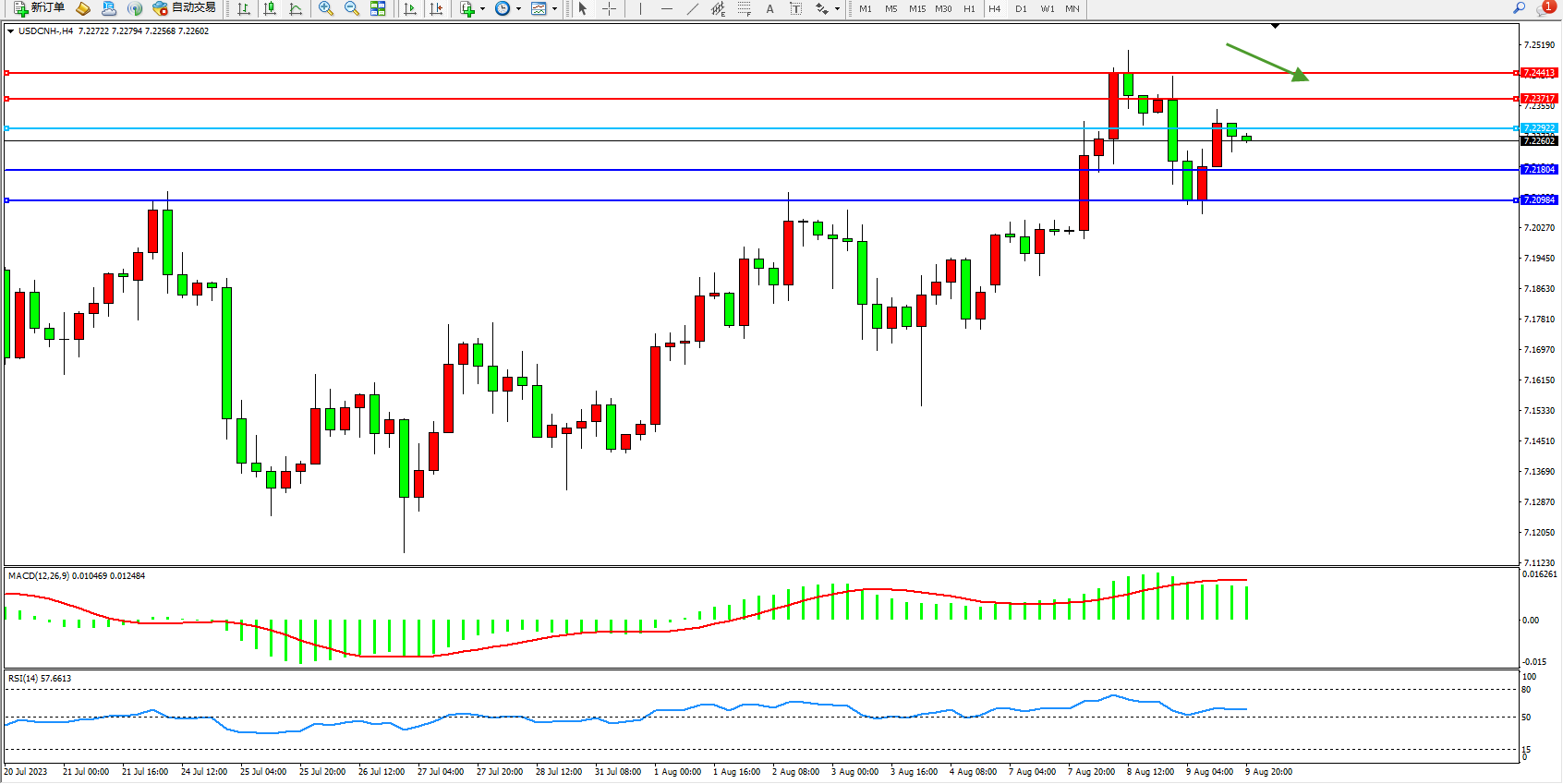The width and height of the screenshot is (1563, 784).
Task: Select the Crosshair tool
Action: (x=610, y=8)
